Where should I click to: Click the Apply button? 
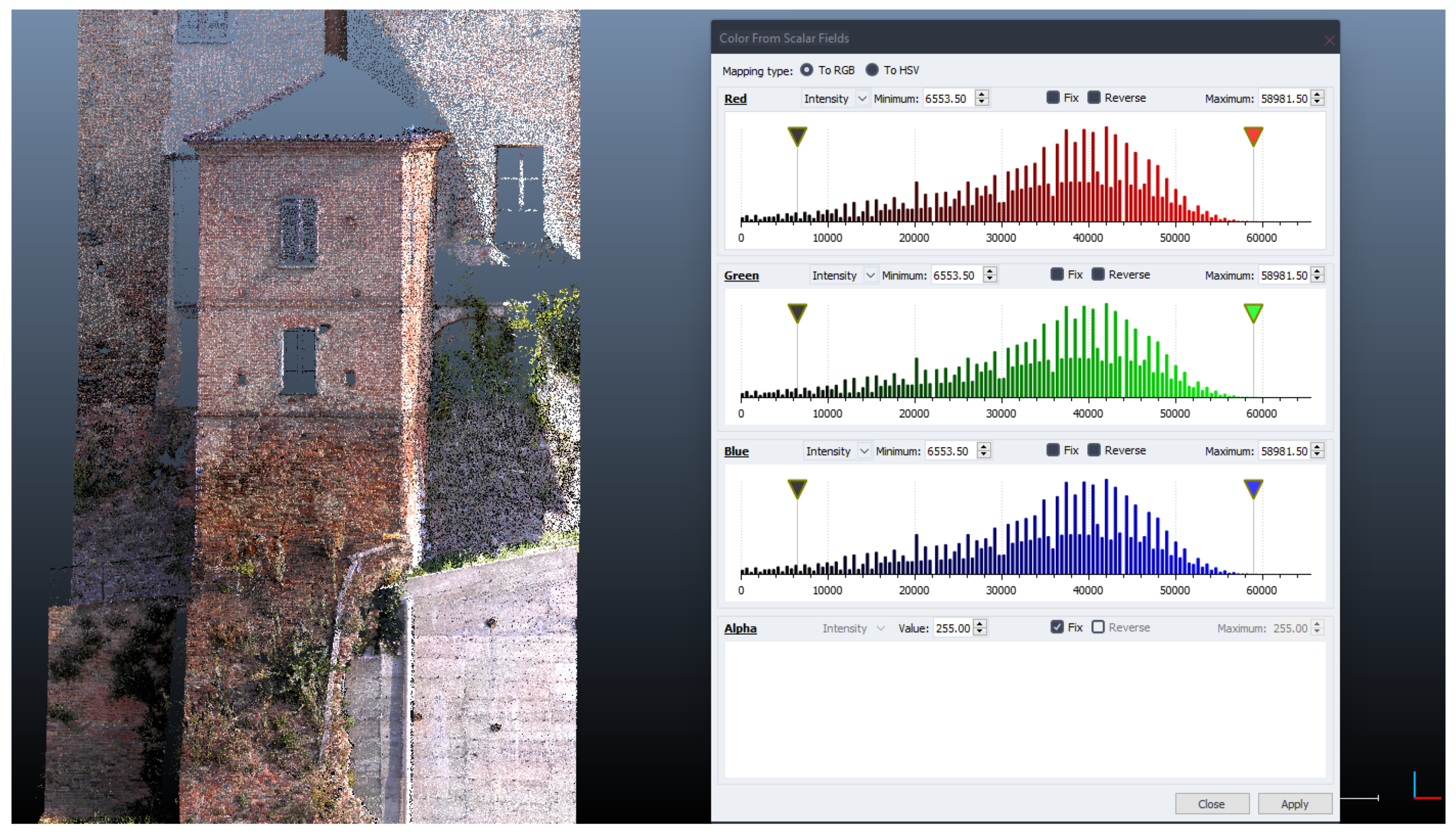pos(1294,804)
